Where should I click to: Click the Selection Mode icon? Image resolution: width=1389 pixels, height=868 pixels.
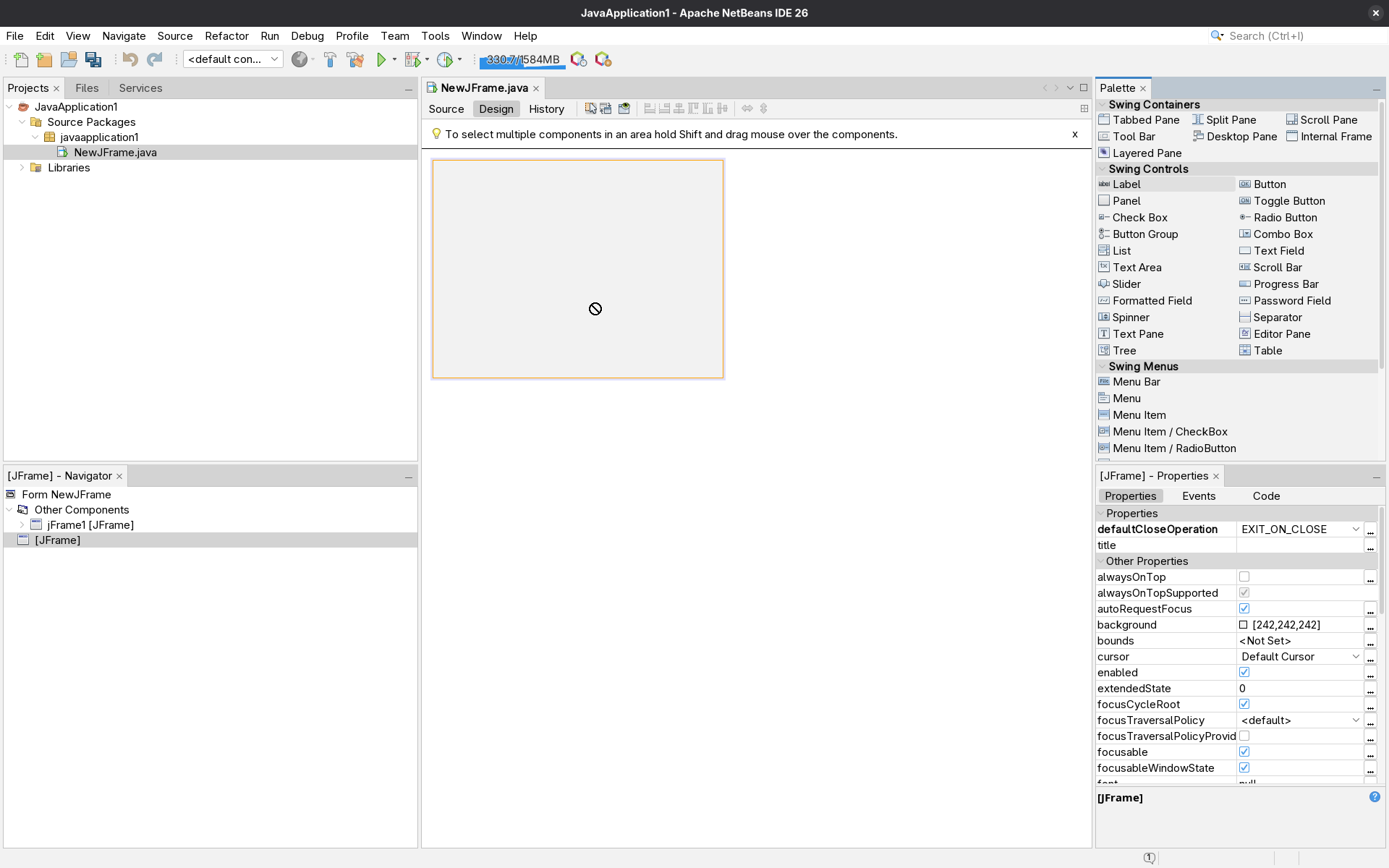pyautogui.click(x=590, y=109)
